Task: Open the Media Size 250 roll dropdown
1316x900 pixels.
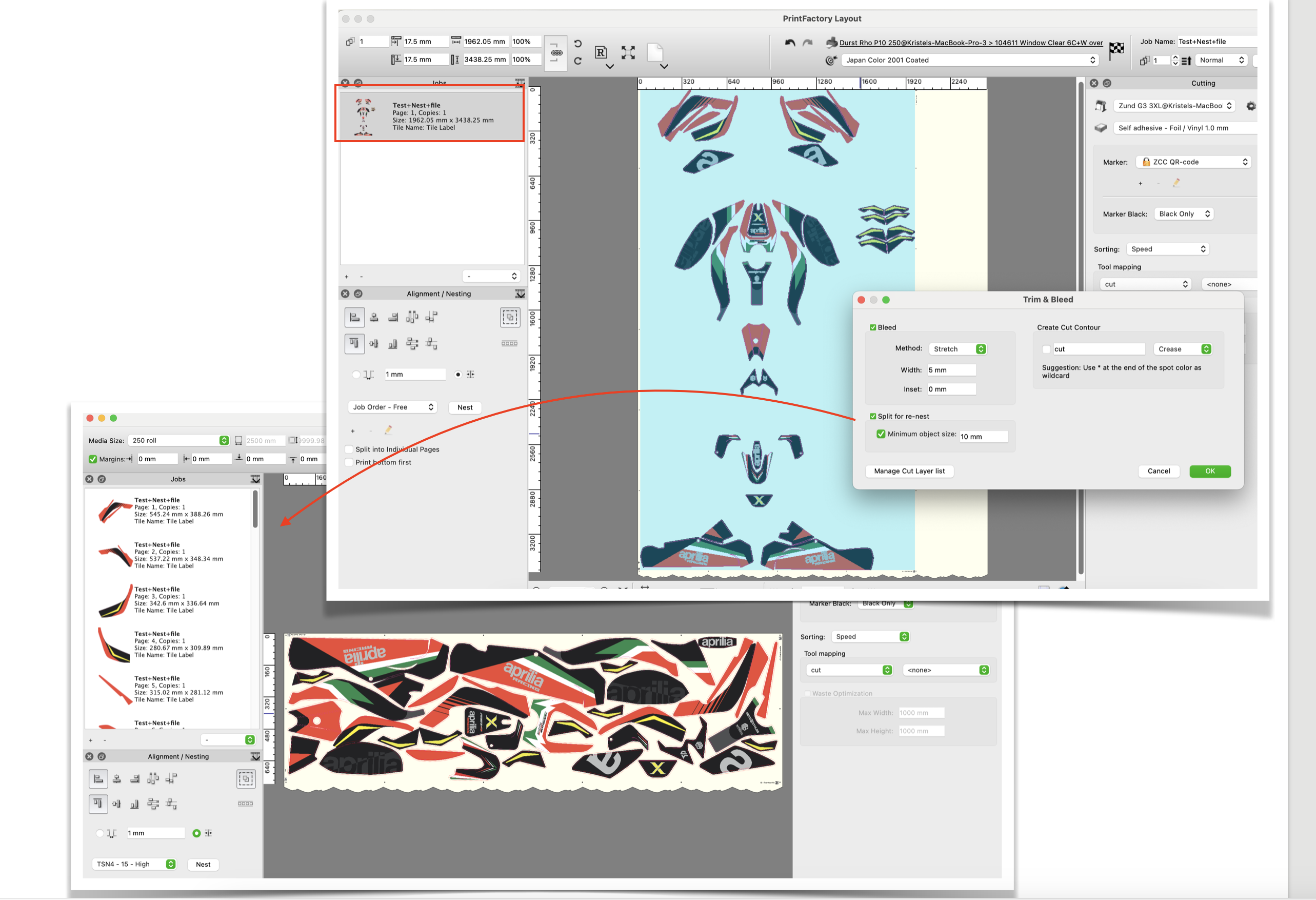Action: [178, 441]
